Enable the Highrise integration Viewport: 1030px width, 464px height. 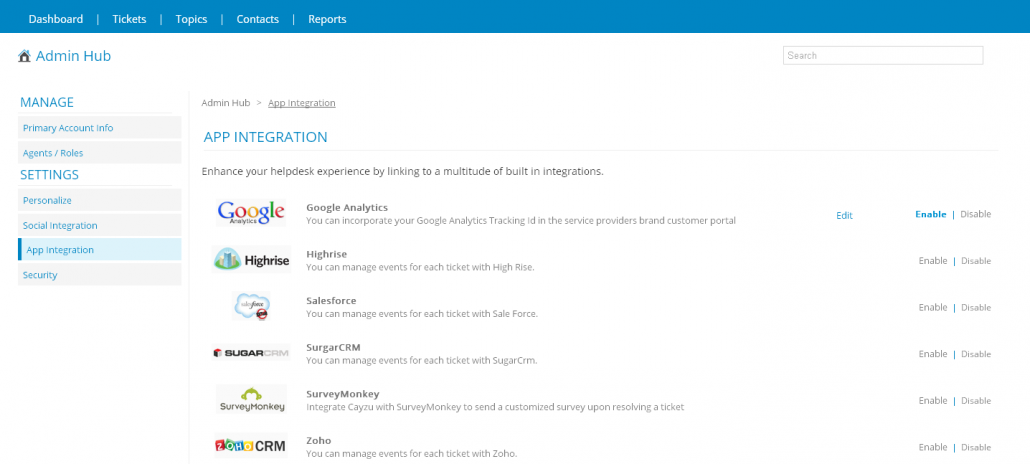[933, 261]
